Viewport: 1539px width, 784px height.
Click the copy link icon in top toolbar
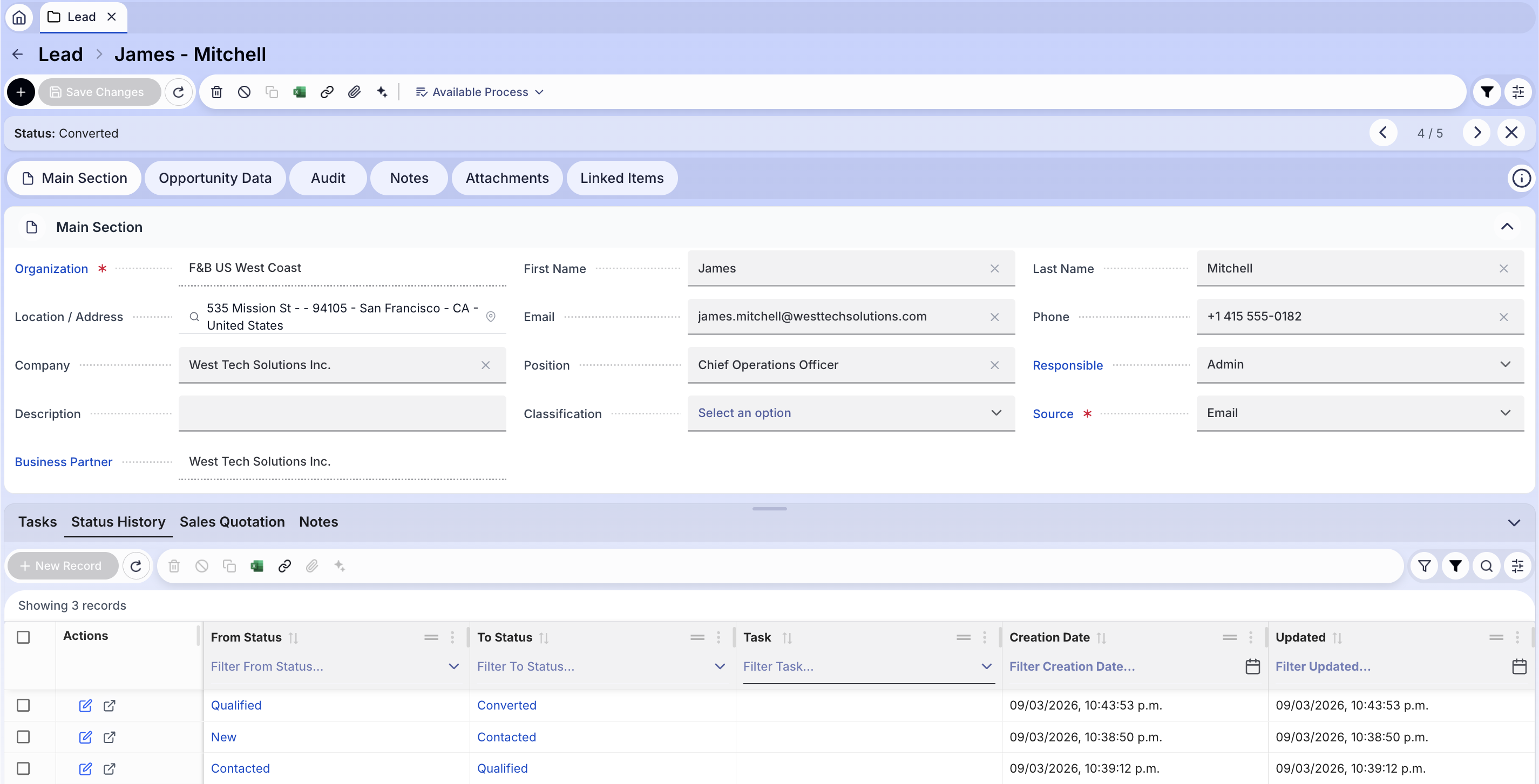click(327, 92)
